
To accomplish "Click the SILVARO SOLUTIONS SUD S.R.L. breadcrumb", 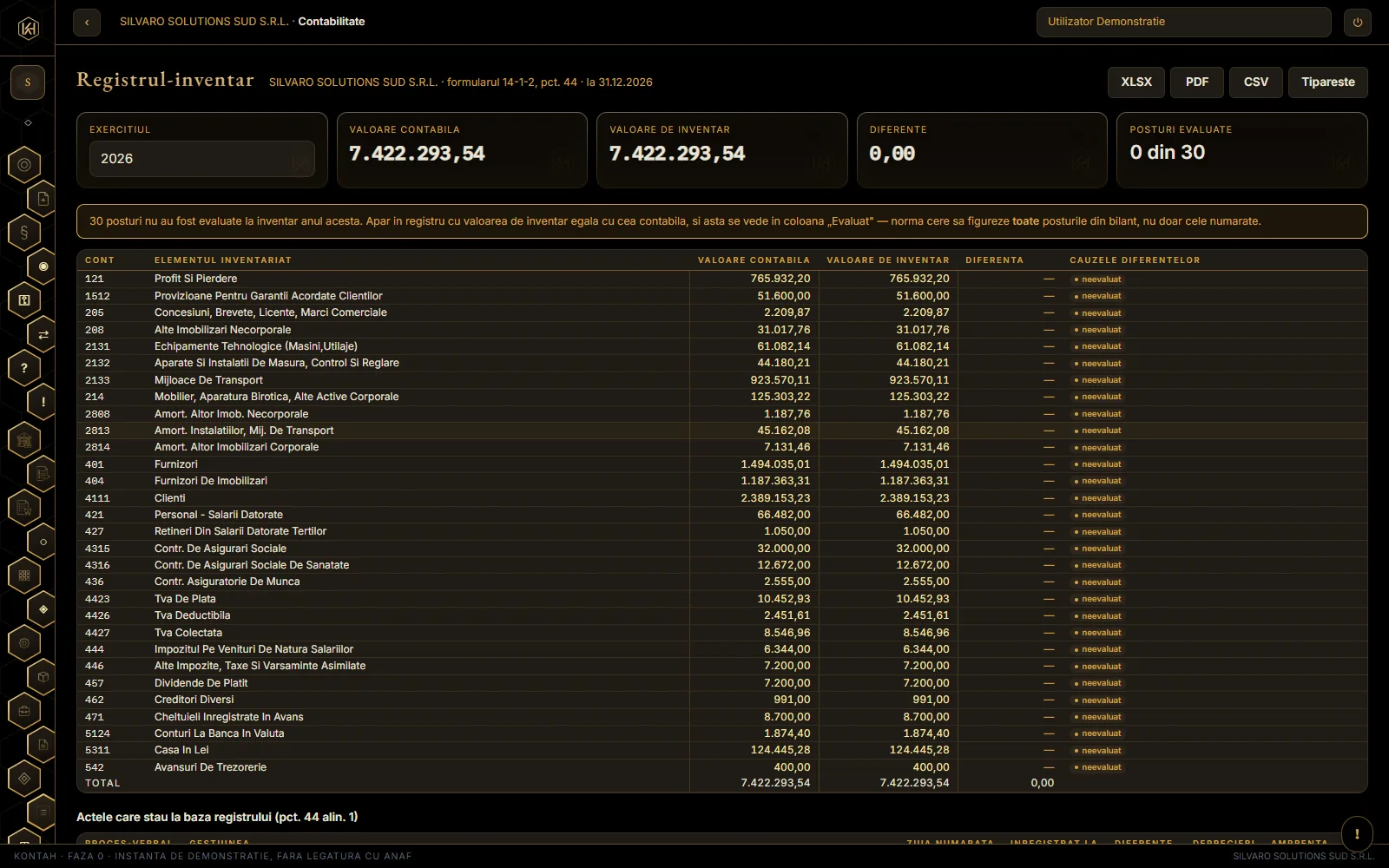I will pyautogui.click(x=204, y=22).
